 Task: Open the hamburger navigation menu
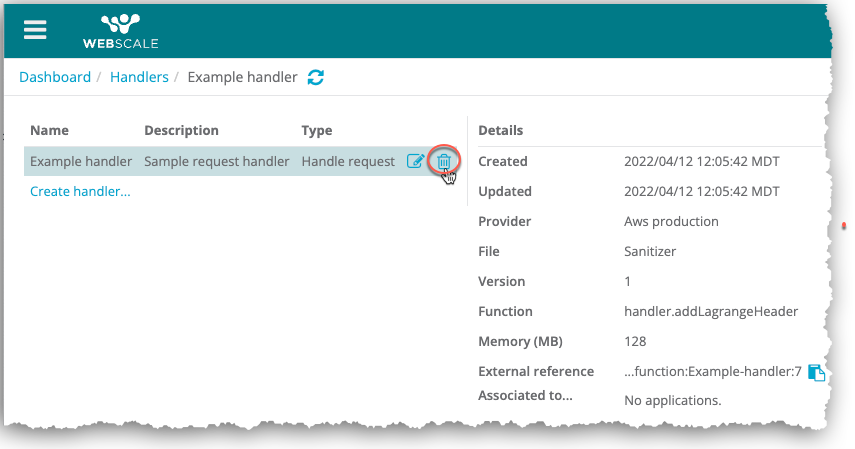pos(35,29)
